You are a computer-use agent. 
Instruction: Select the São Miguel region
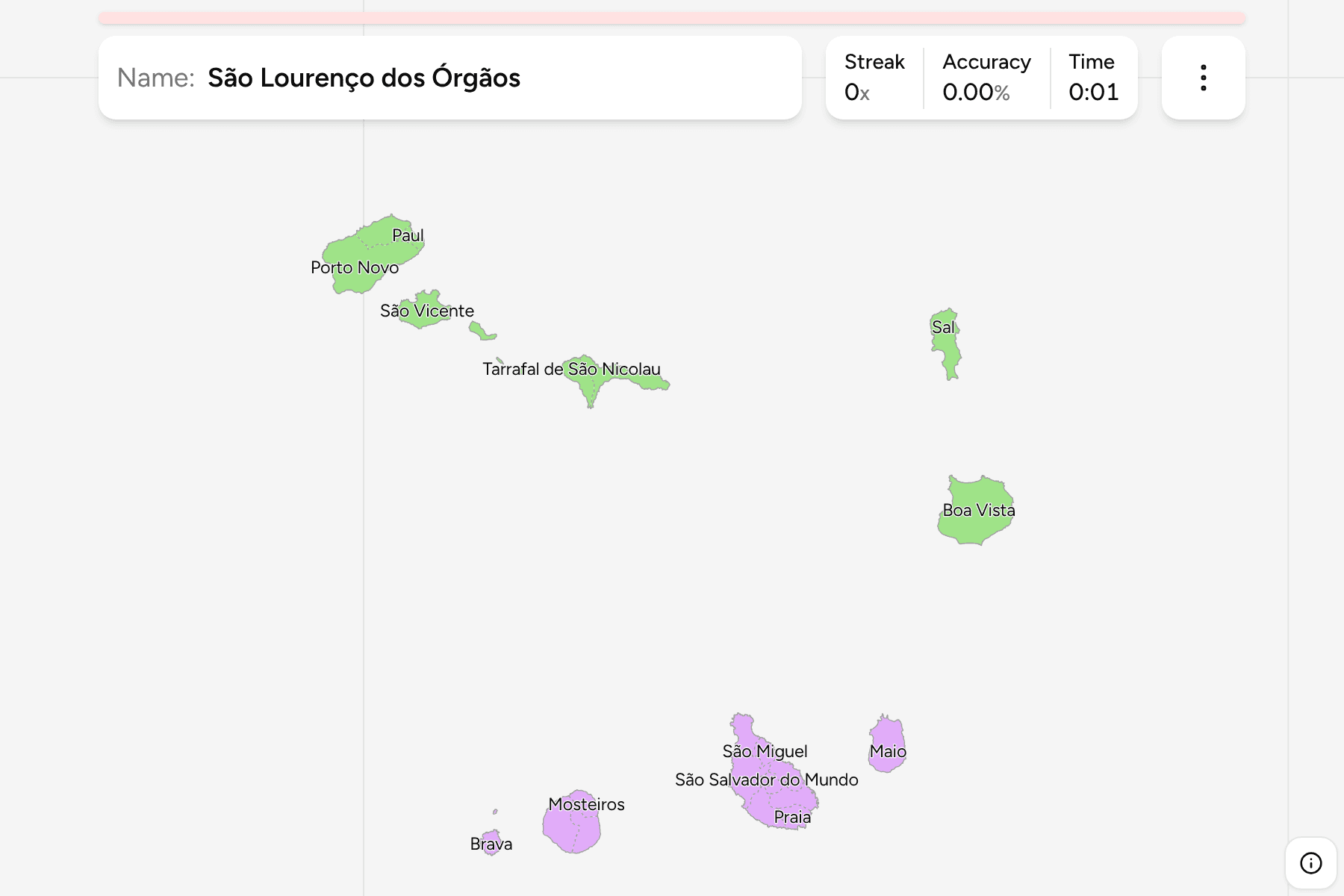coord(765,751)
